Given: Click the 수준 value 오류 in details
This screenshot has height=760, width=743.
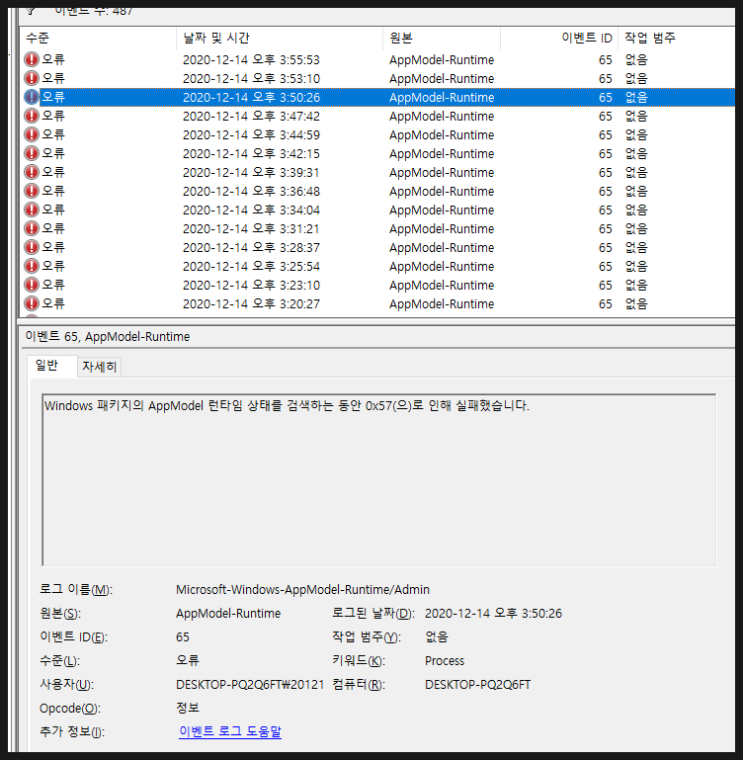Looking at the screenshot, I should pyautogui.click(x=188, y=660).
